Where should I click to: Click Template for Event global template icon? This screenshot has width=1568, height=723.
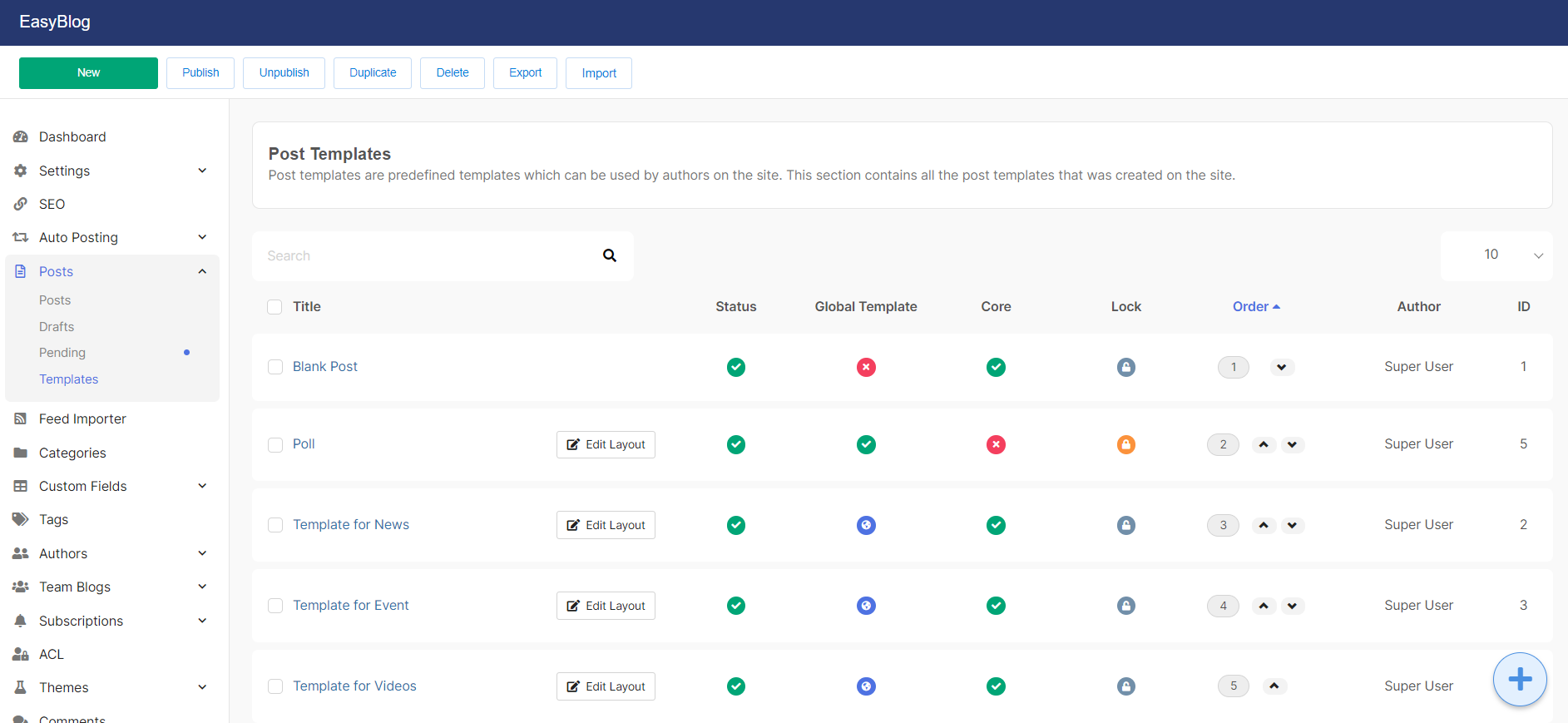[x=866, y=606]
